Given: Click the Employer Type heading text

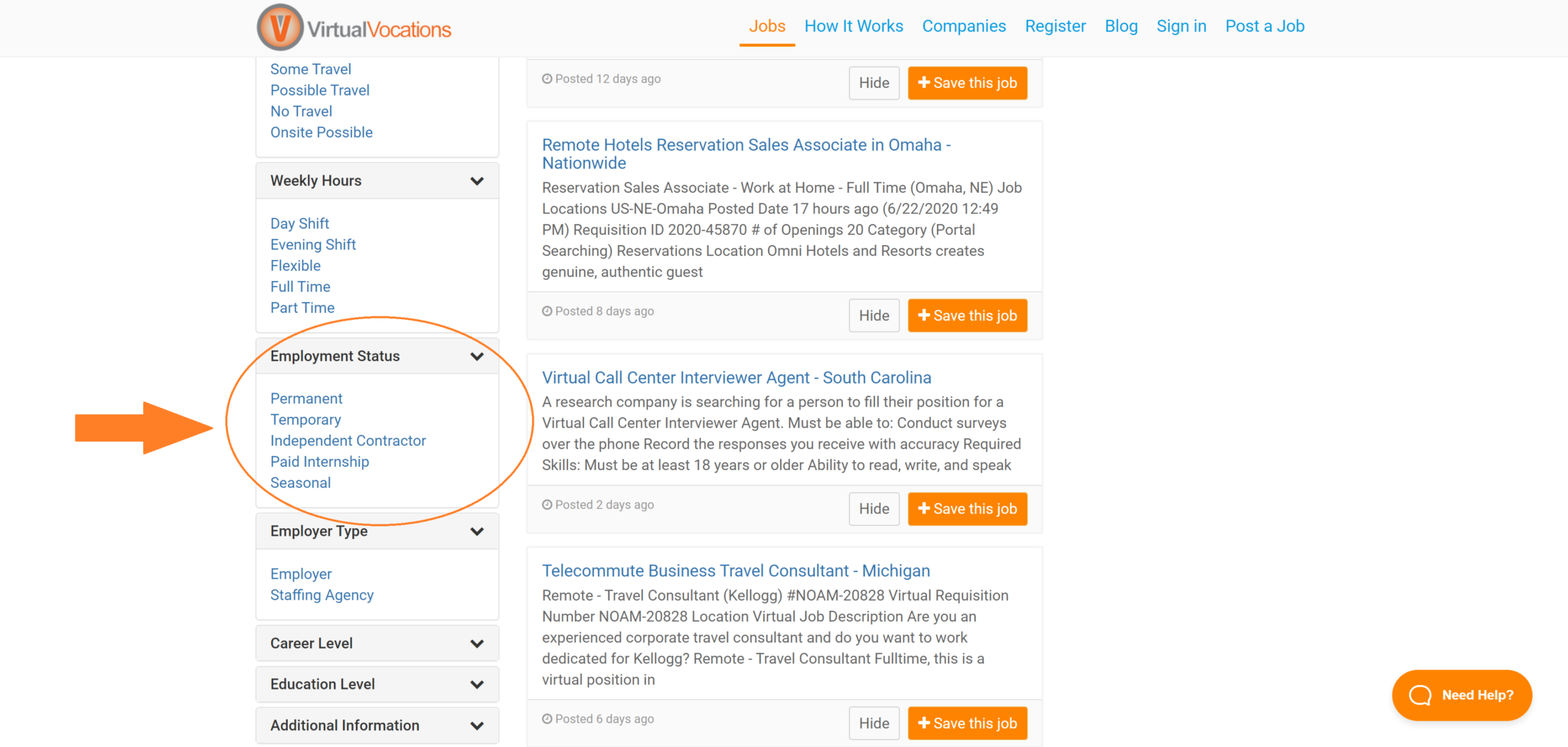Looking at the screenshot, I should point(318,531).
